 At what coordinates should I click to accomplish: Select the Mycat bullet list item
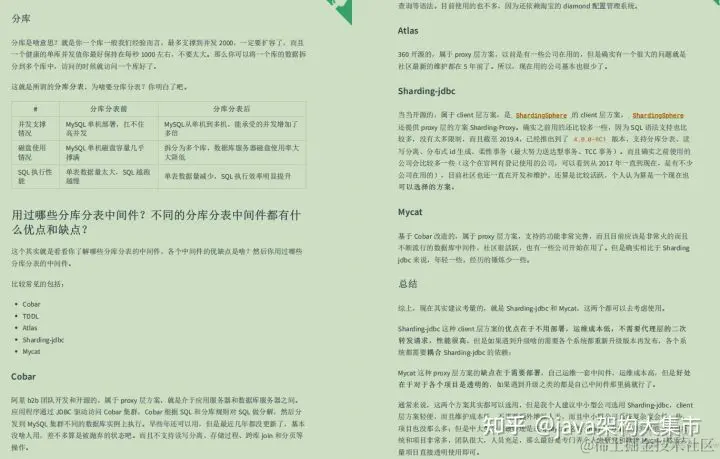click(31, 352)
